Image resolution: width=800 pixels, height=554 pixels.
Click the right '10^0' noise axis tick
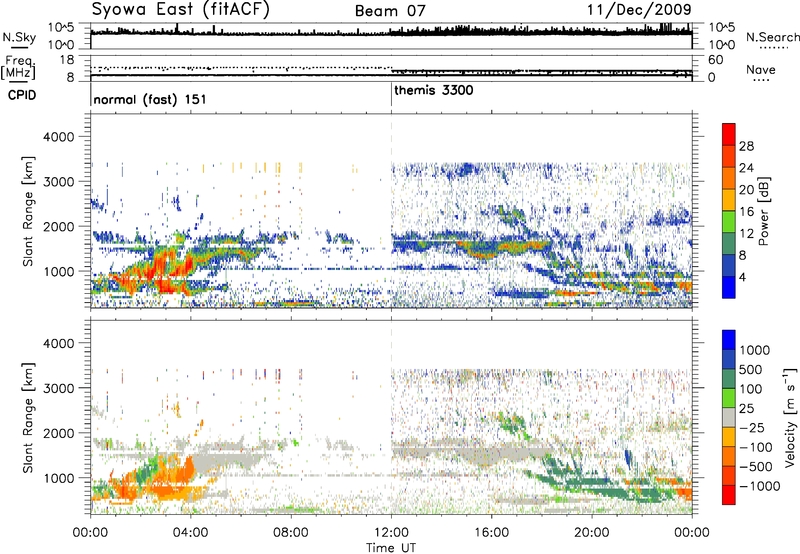tap(721, 45)
